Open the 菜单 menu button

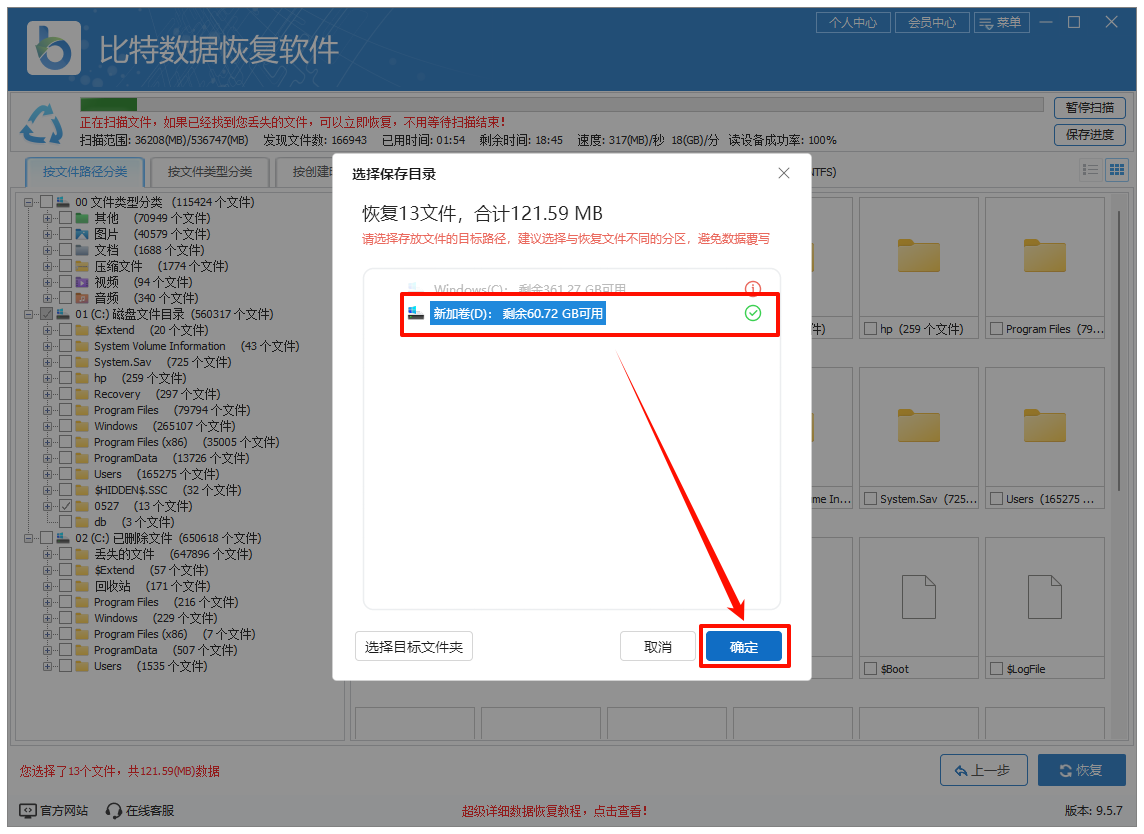1001,23
